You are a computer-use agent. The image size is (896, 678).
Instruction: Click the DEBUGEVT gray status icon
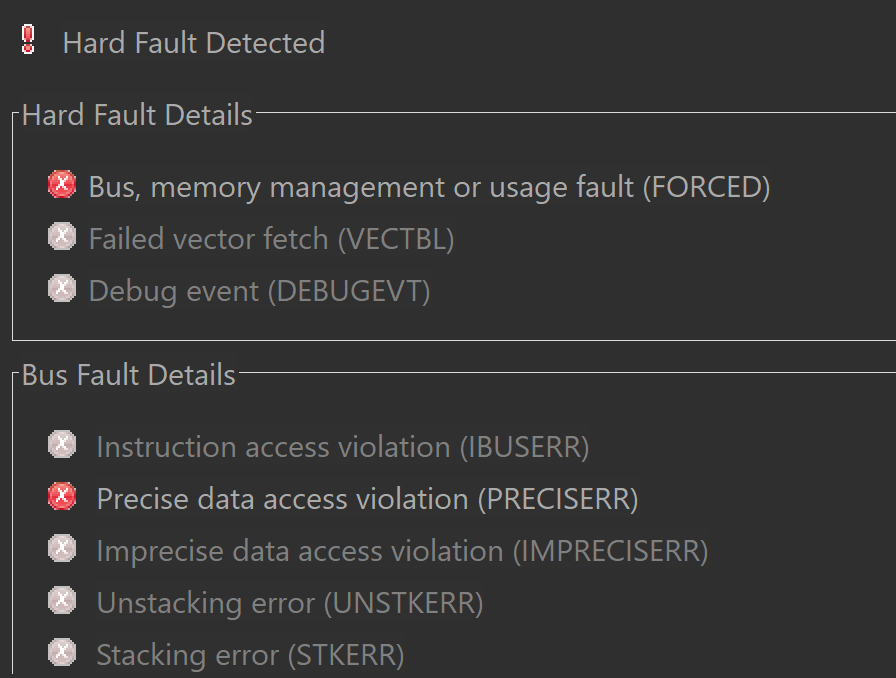point(62,288)
